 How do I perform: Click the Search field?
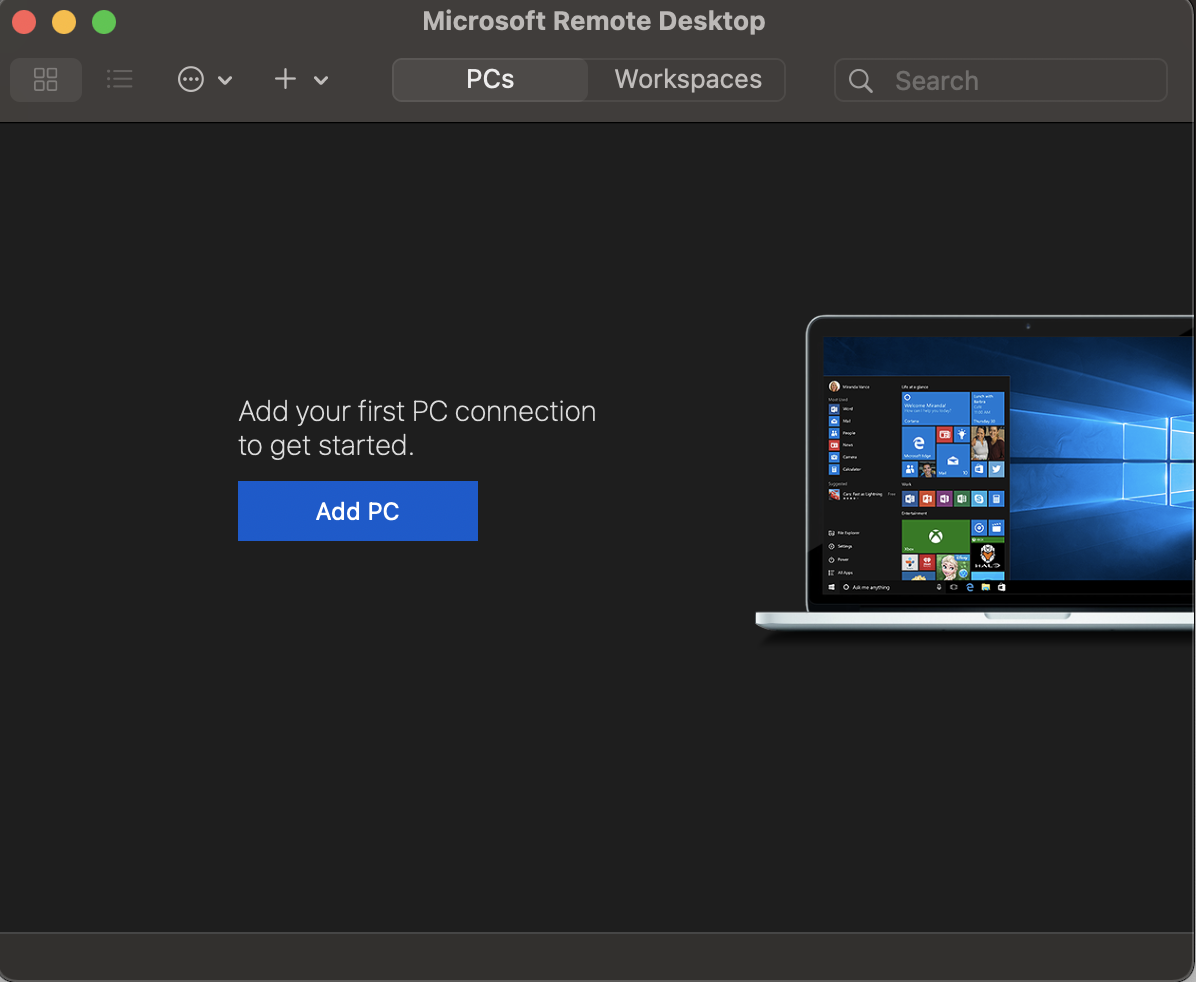click(1001, 80)
